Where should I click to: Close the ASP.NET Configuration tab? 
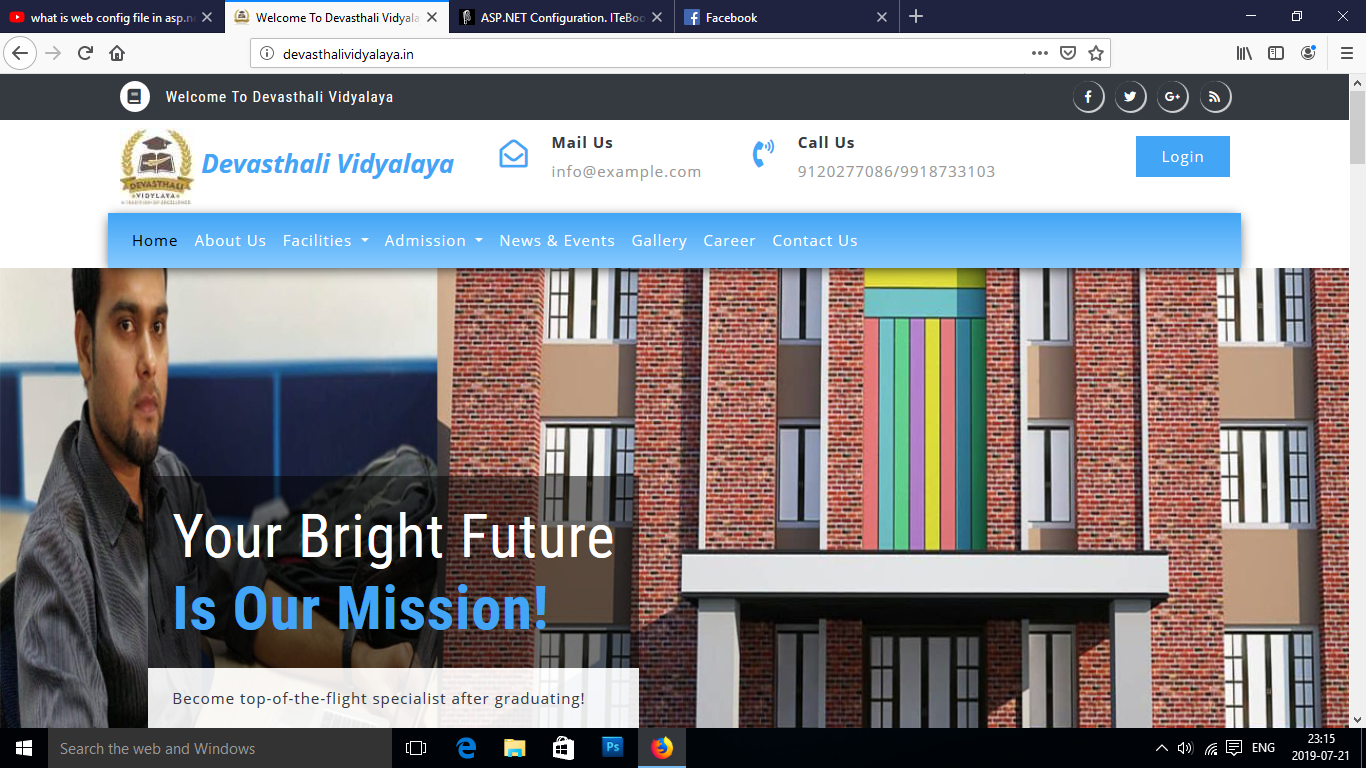(657, 17)
